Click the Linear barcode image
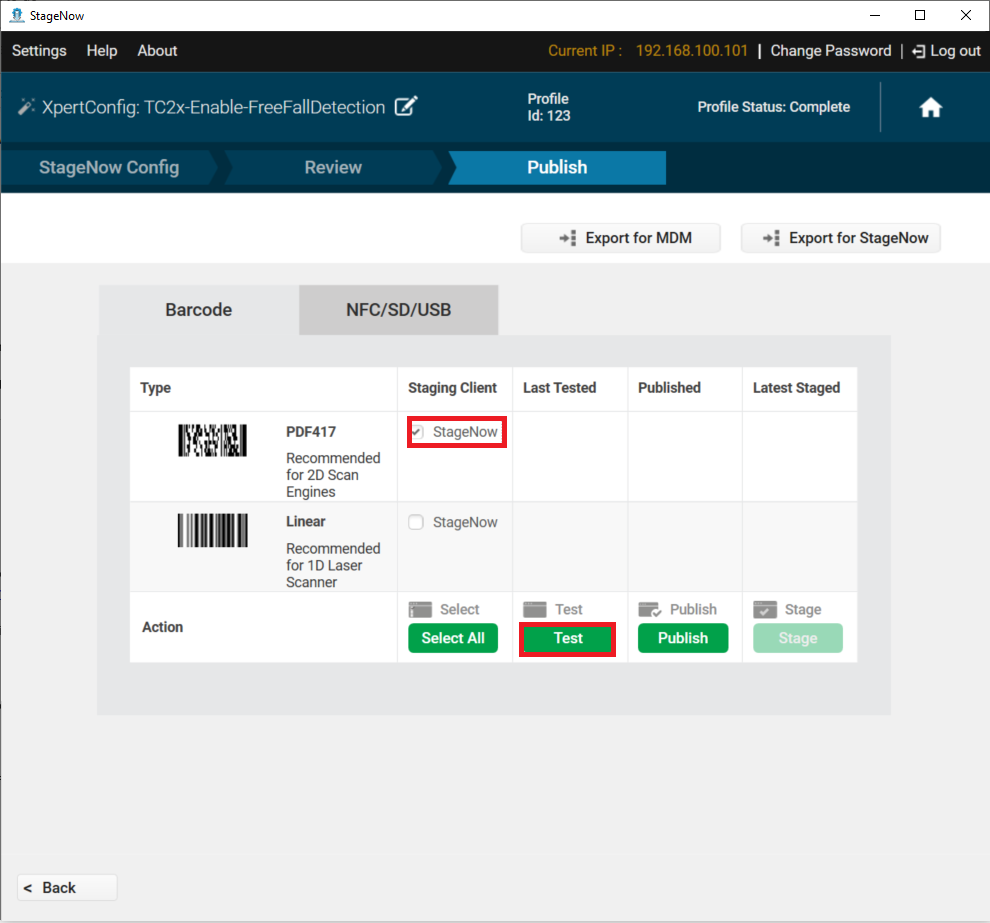990x923 pixels. (212, 530)
